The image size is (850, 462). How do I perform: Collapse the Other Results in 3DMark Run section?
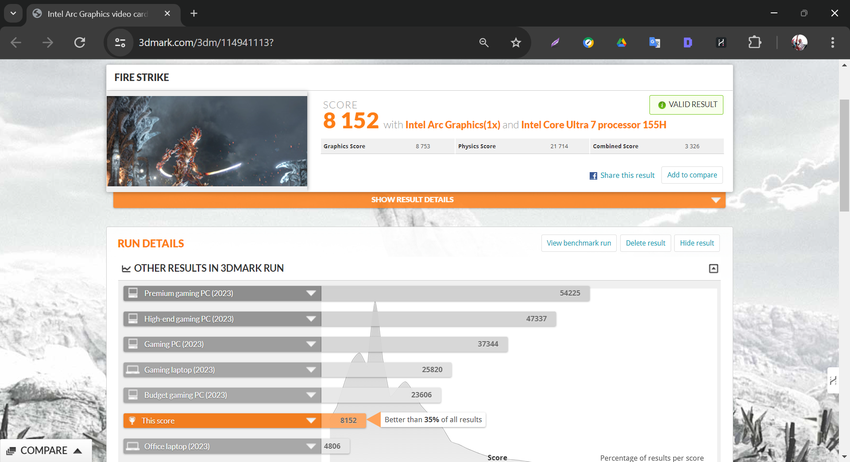713,269
